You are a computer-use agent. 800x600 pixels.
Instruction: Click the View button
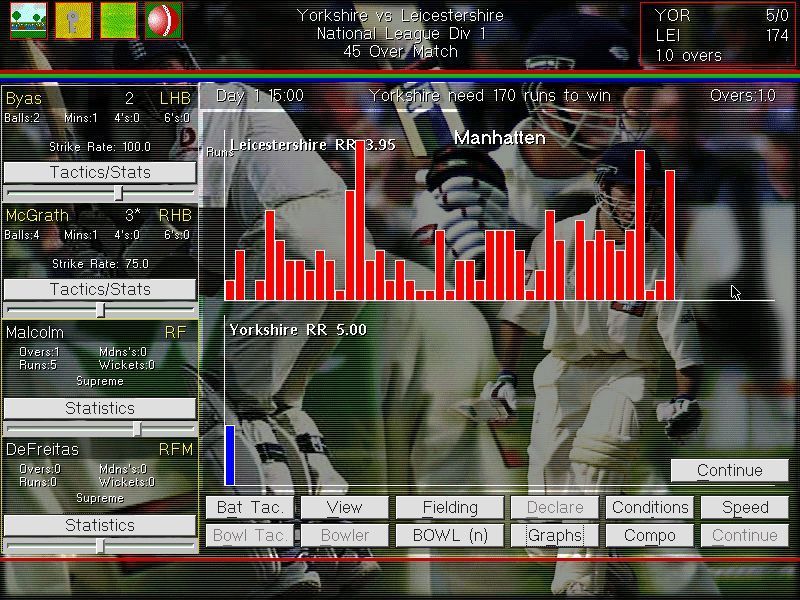(344, 507)
